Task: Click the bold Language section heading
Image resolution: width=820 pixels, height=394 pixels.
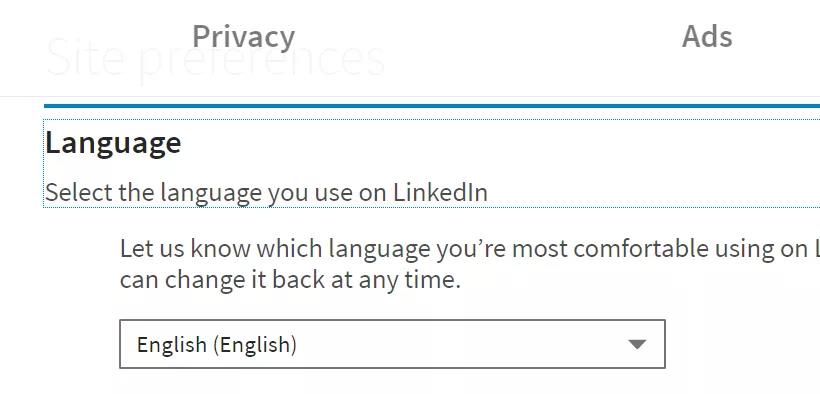Action: tap(113, 143)
